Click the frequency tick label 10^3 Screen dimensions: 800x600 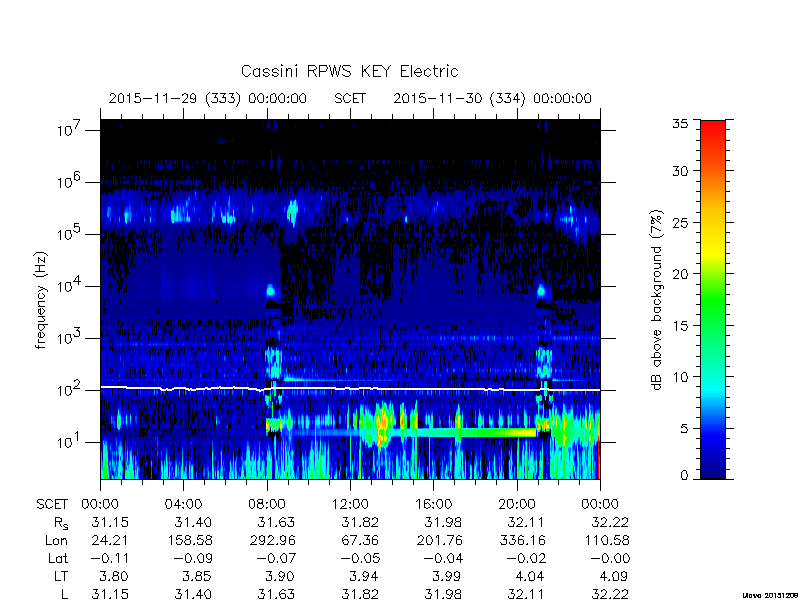pyautogui.click(x=70, y=337)
